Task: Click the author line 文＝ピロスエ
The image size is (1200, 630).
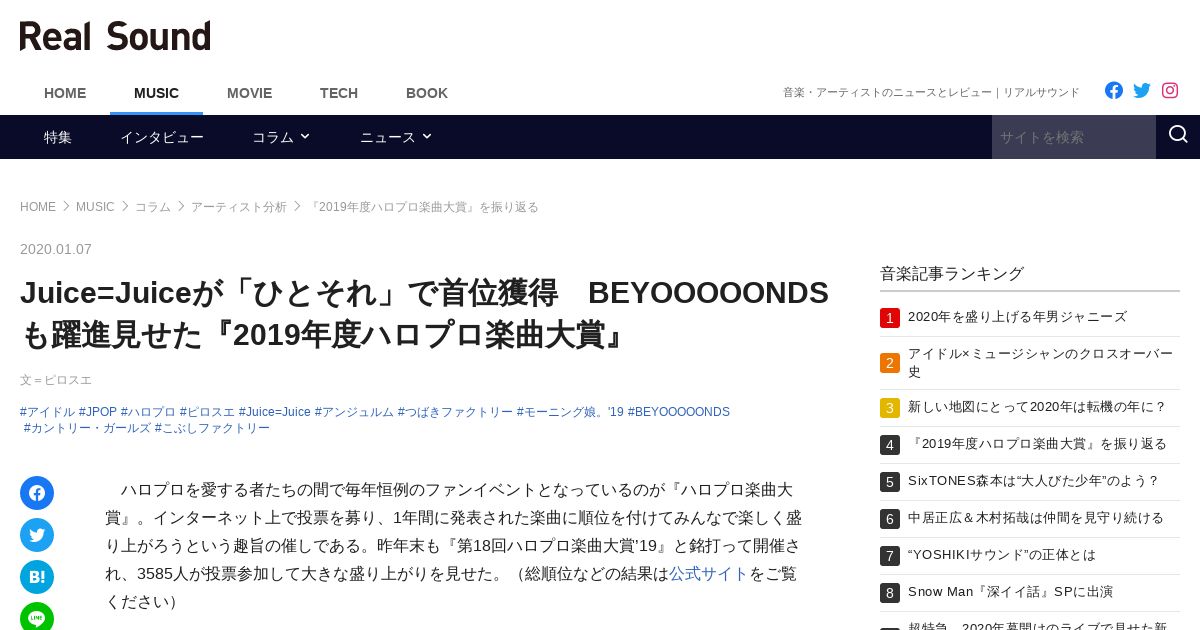Action: pos(56,380)
